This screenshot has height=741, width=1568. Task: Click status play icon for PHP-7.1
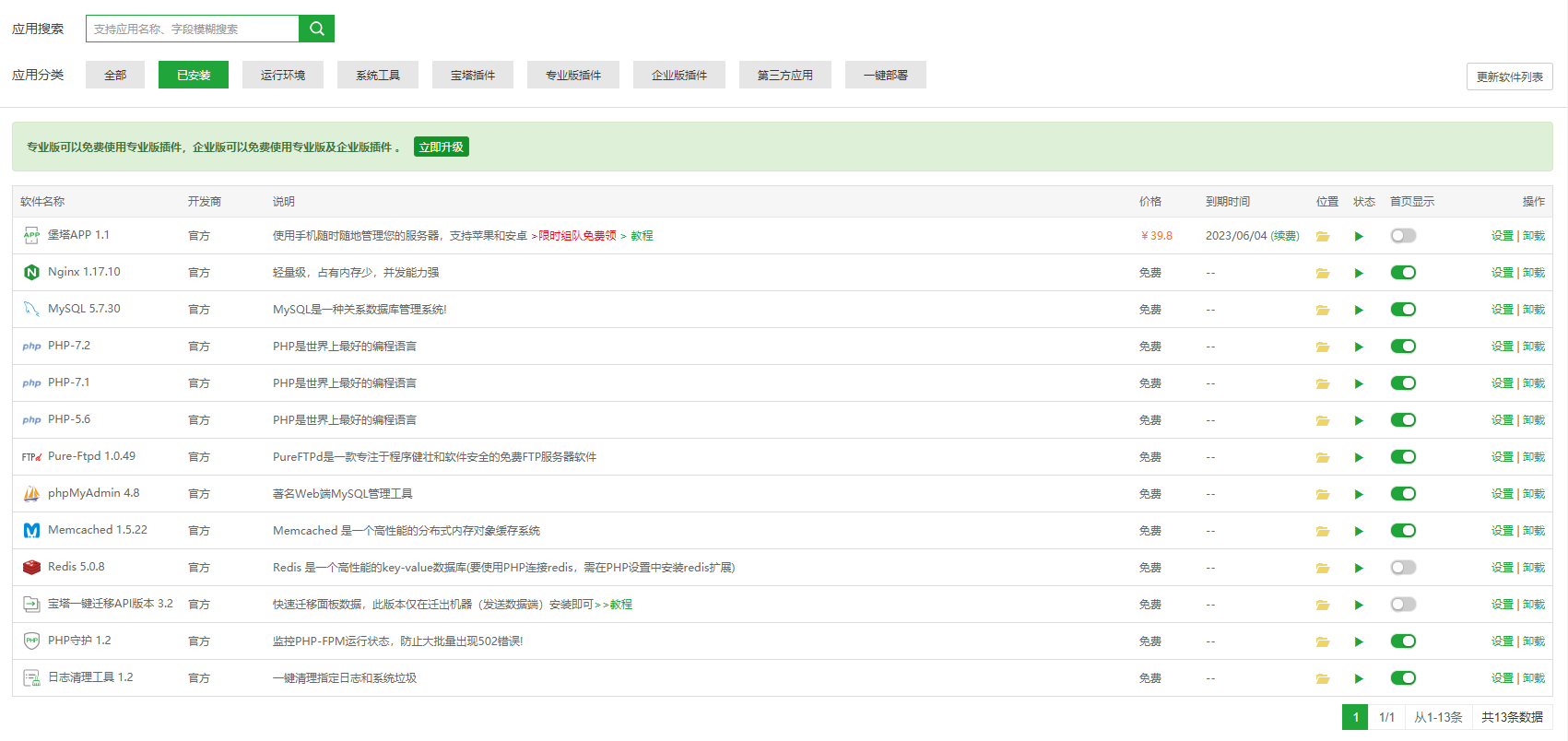pos(1359,383)
